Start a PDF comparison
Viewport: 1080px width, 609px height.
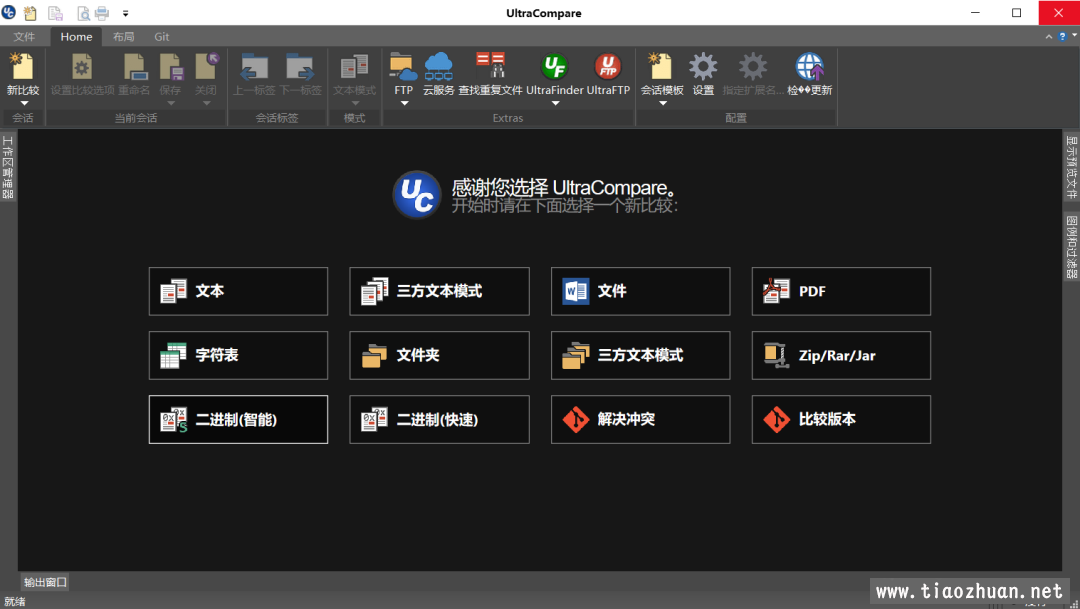tap(841, 291)
